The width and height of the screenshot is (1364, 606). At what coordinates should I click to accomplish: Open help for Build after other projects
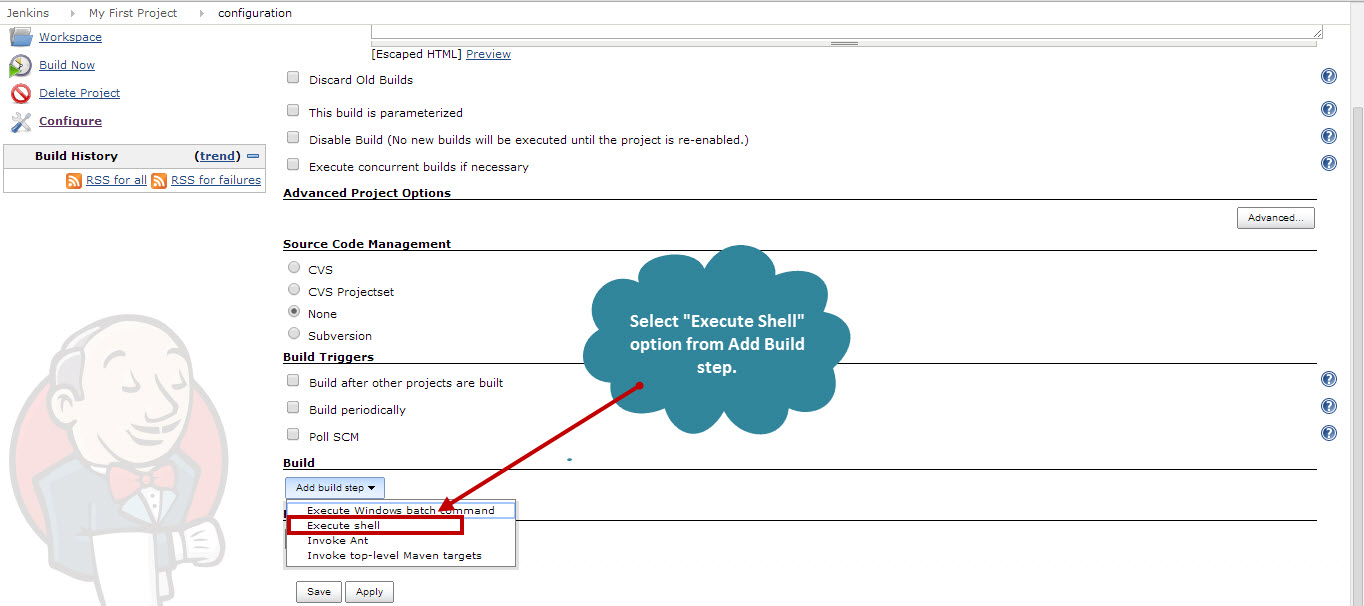[1329, 379]
